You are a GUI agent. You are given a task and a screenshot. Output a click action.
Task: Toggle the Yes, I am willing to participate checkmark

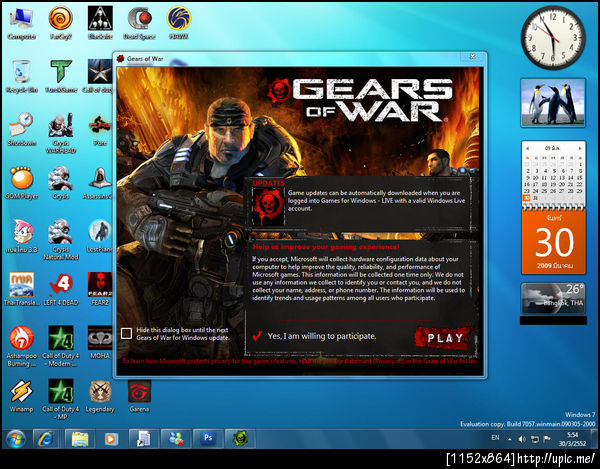coord(257,336)
